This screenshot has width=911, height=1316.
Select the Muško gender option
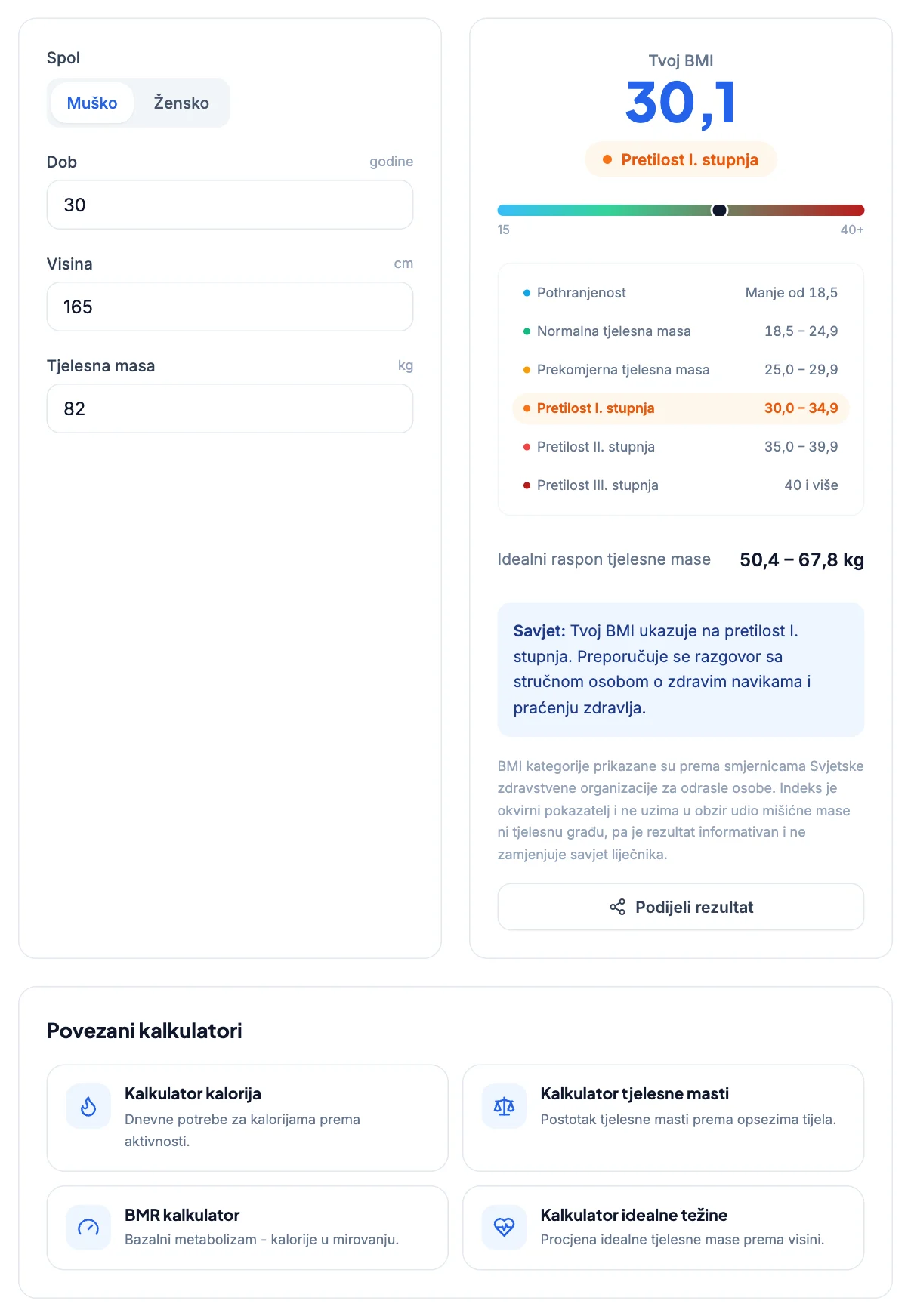click(92, 103)
